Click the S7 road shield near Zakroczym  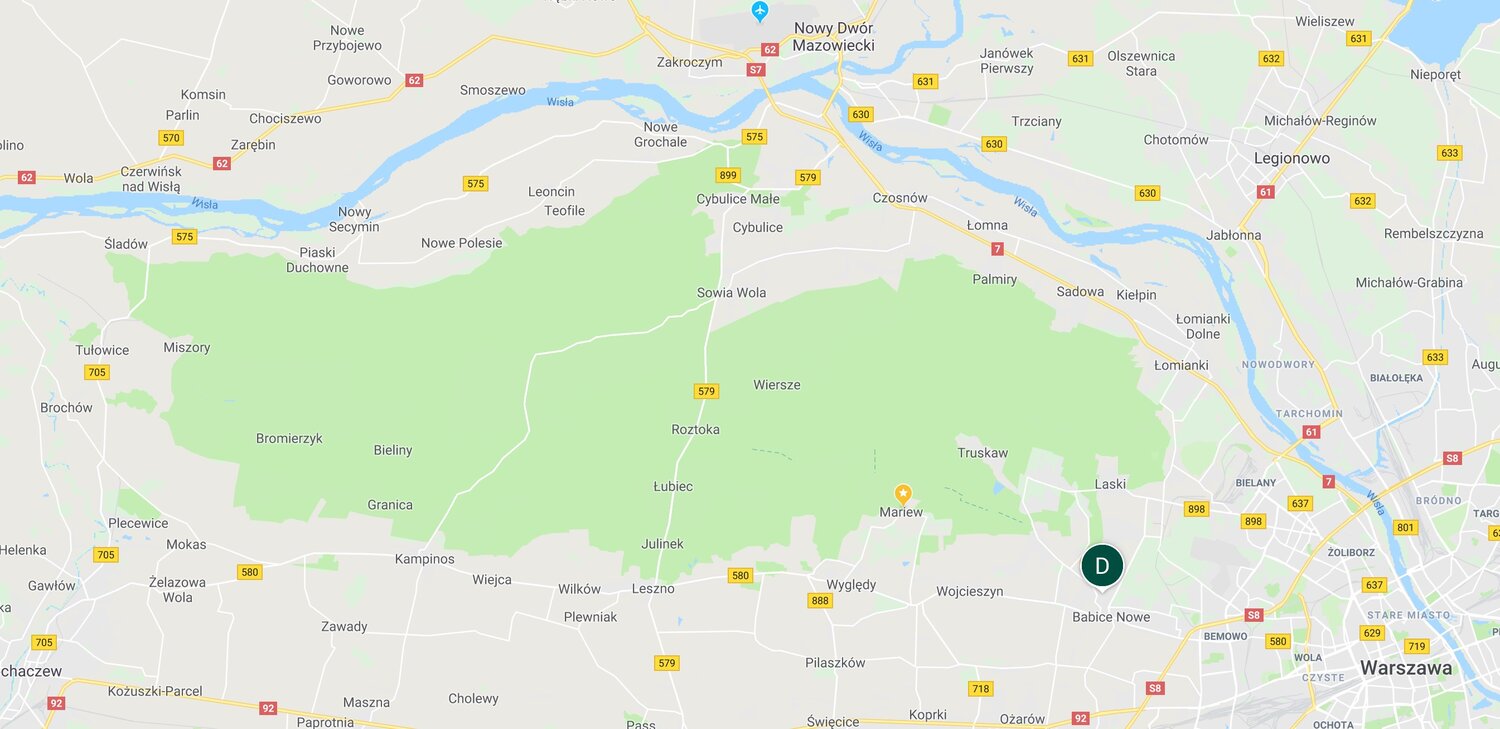click(756, 70)
